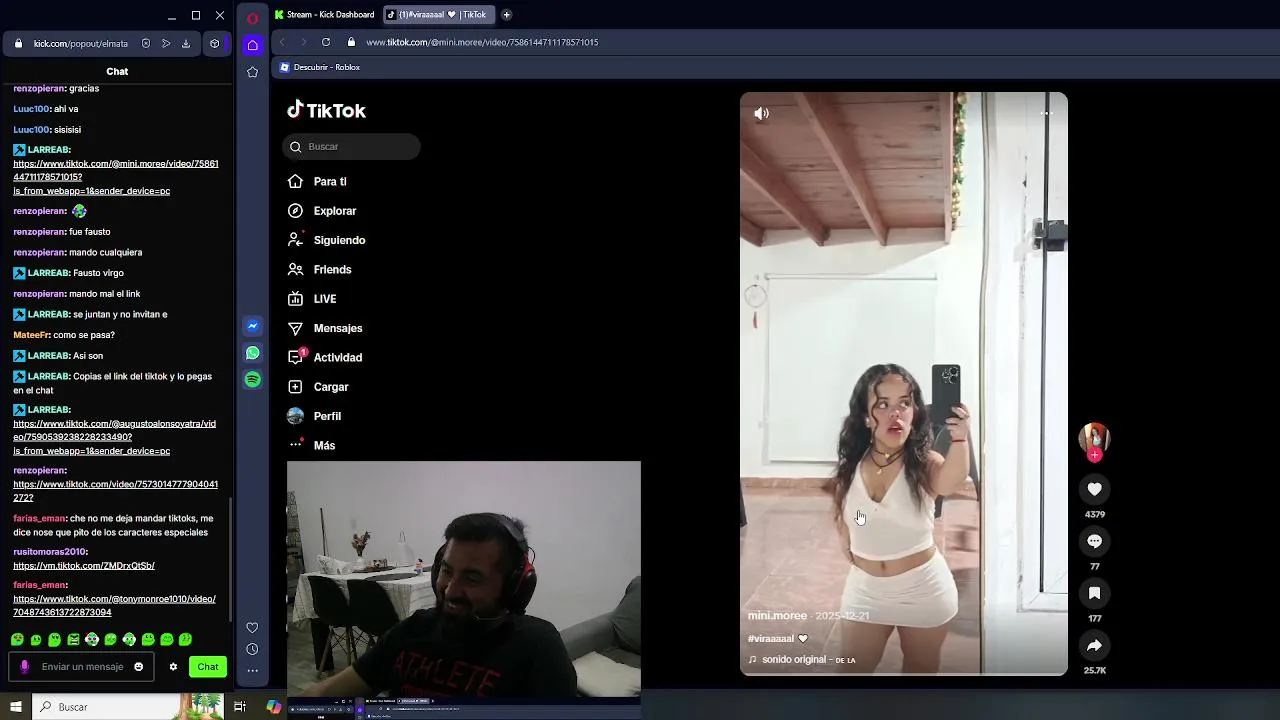Mute the TikTok video sound
Screen dimensions: 1280x720
pos(761,114)
